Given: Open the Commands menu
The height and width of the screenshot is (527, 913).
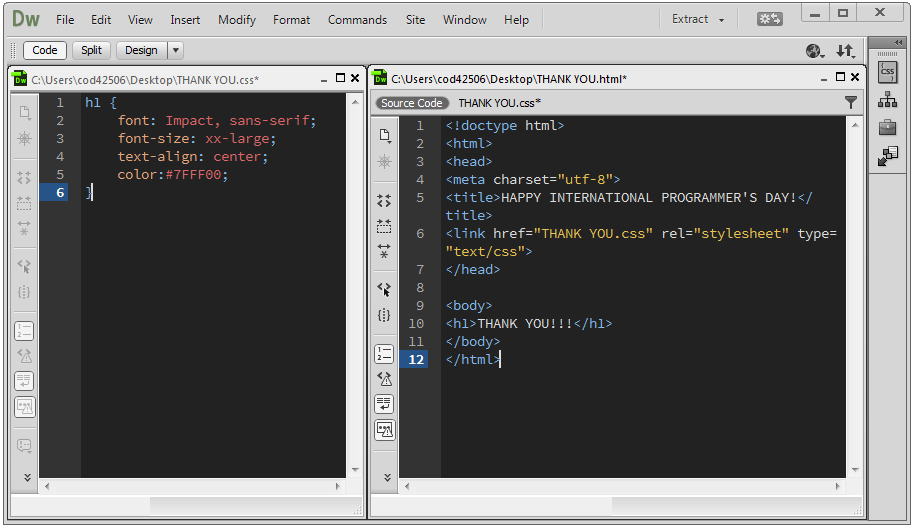Looking at the screenshot, I should (x=358, y=20).
